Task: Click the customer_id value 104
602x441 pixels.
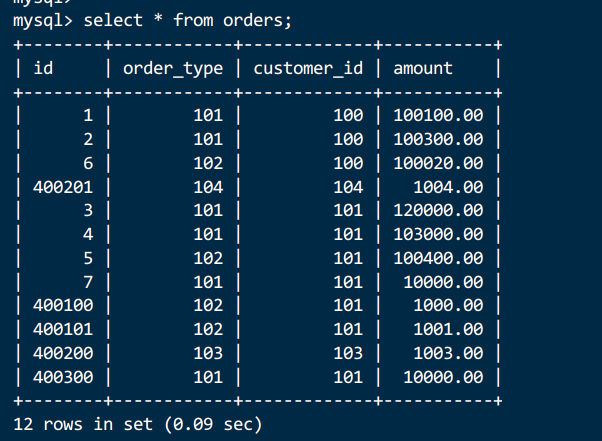Action: click(x=348, y=186)
